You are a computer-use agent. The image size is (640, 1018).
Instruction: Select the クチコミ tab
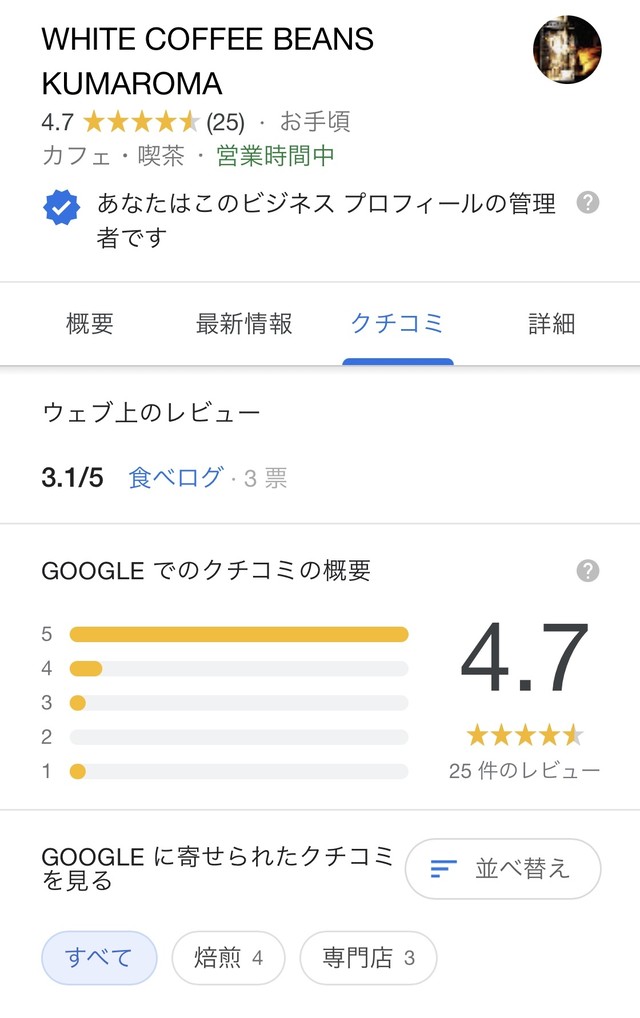[x=397, y=323]
